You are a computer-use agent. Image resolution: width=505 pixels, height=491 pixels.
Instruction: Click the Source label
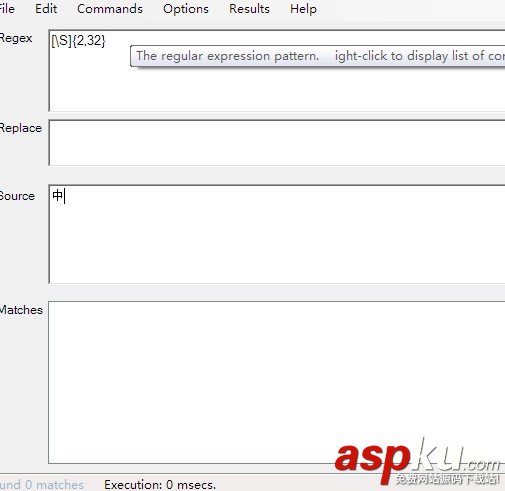[x=17, y=196]
